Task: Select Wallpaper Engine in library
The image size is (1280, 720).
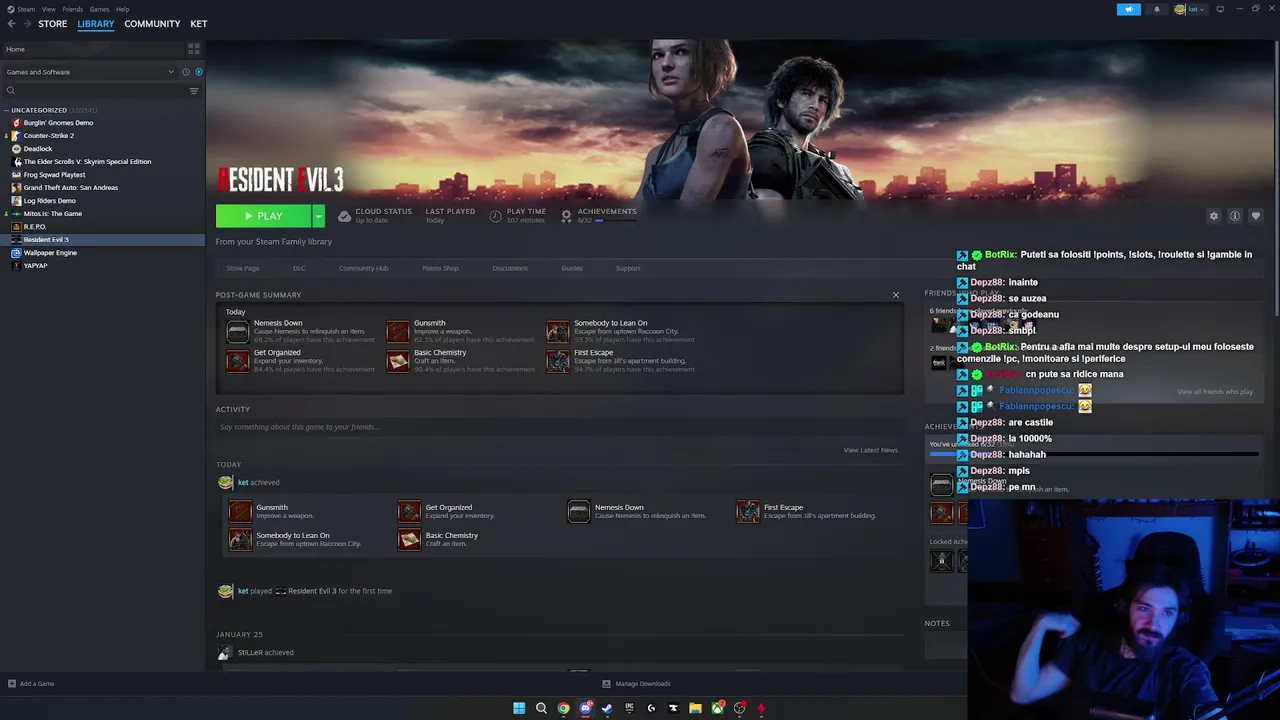Action: [x=49, y=252]
